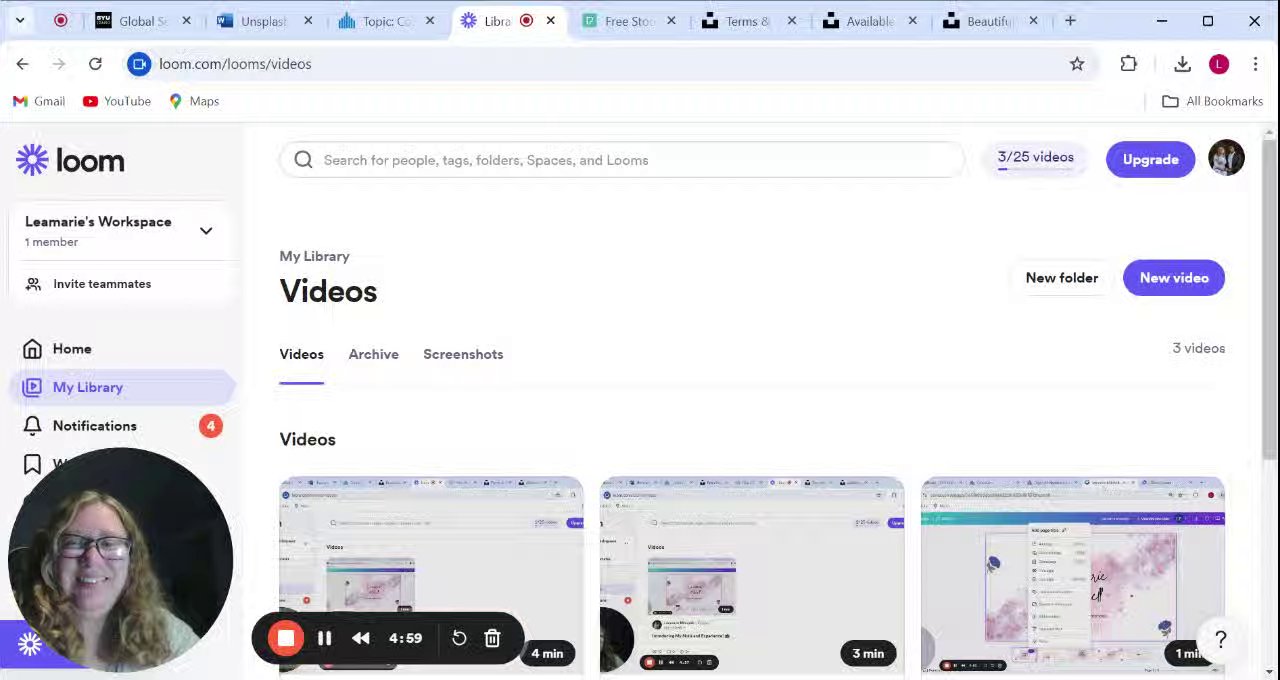Expand the tab search dropdown arrow
This screenshot has width=1280, height=680.
click(x=20, y=20)
